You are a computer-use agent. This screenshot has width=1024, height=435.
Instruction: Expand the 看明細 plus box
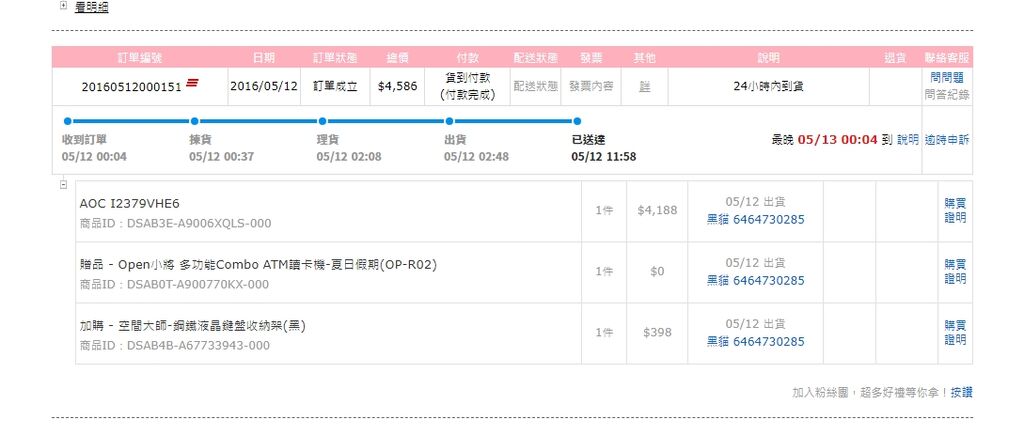point(63,5)
